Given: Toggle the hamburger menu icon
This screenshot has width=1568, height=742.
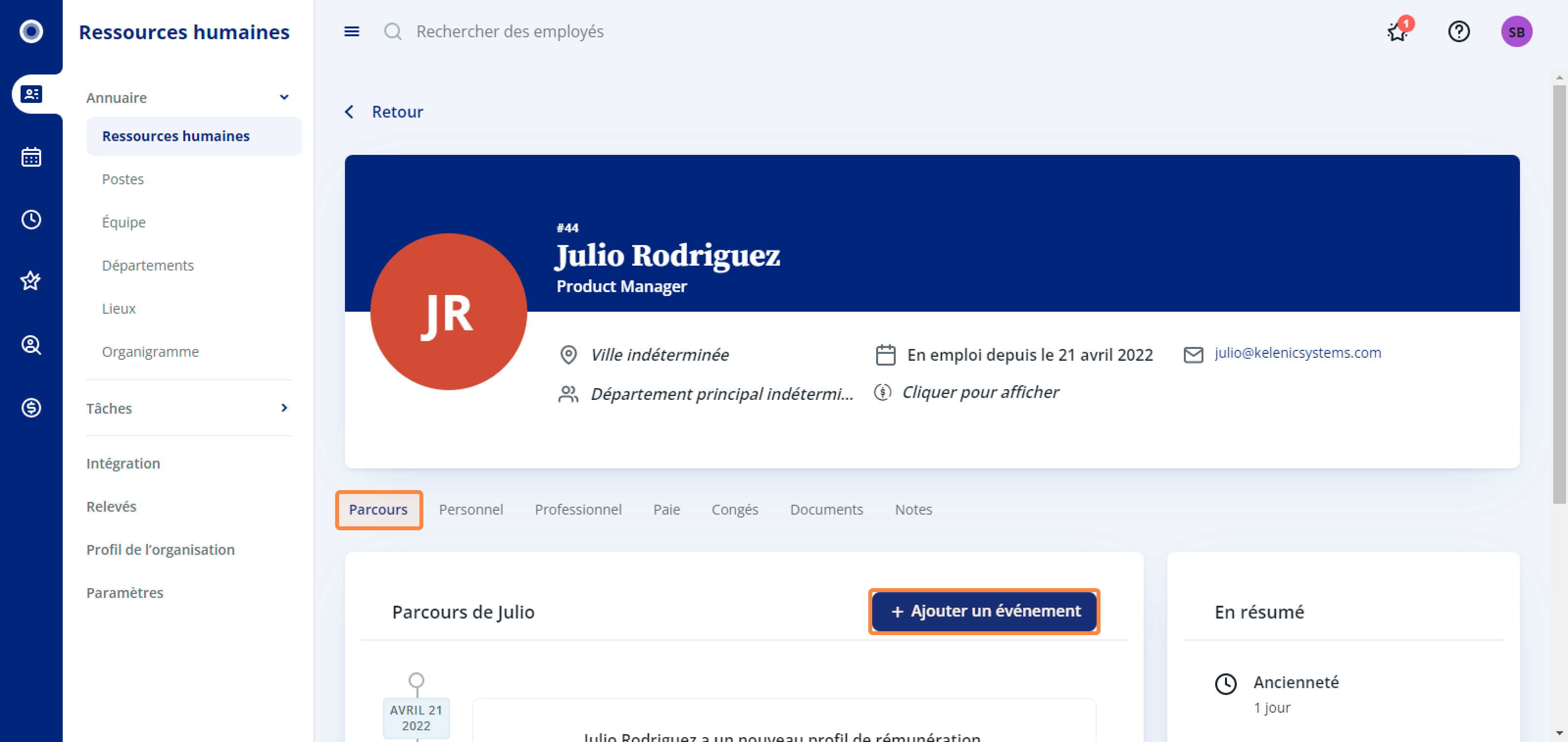Looking at the screenshot, I should (x=352, y=32).
